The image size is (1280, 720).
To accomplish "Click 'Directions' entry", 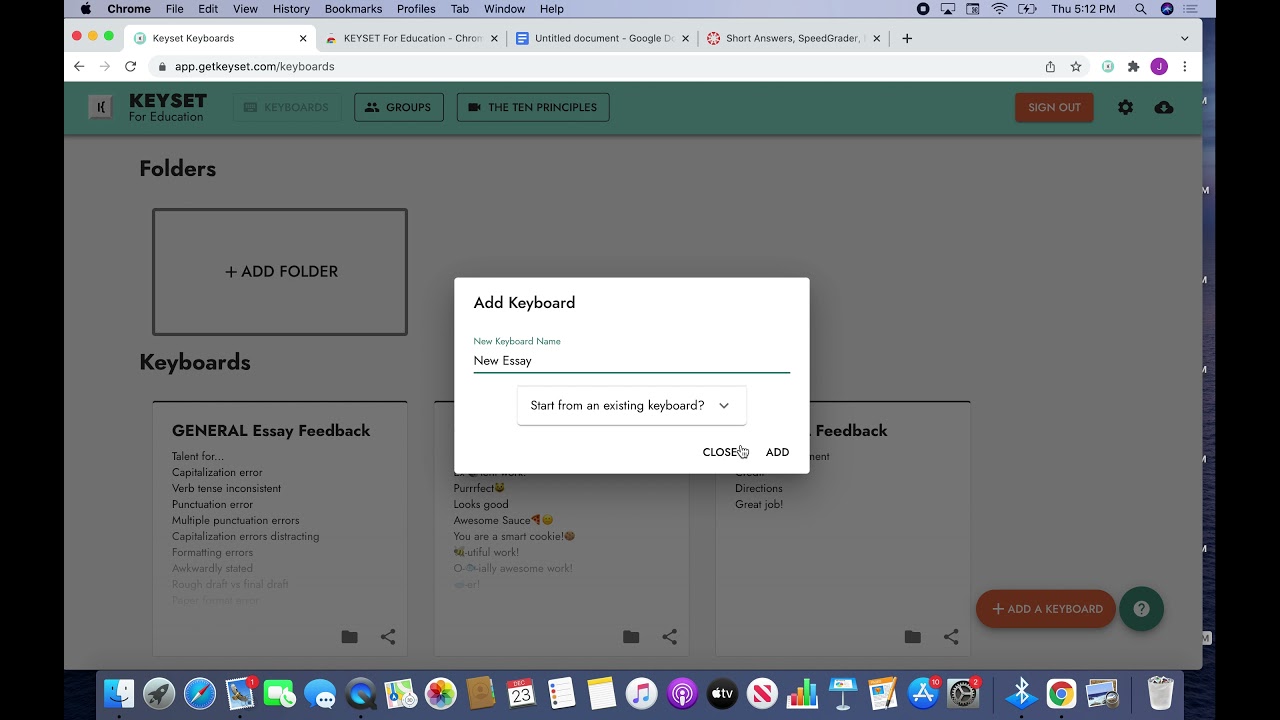I will pyautogui.click(x=759, y=488).
